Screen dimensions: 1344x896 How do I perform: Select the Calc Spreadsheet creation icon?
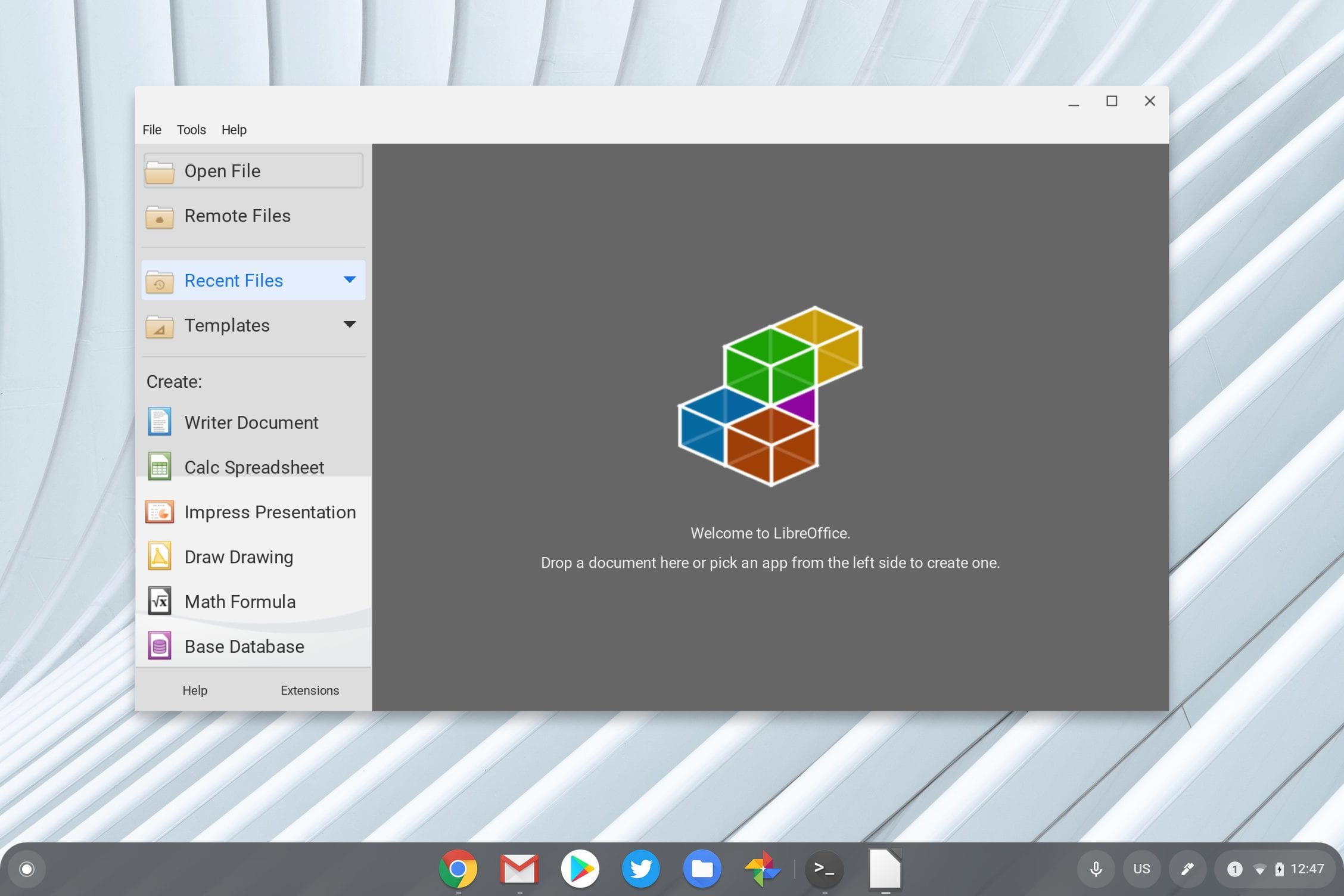coord(160,467)
